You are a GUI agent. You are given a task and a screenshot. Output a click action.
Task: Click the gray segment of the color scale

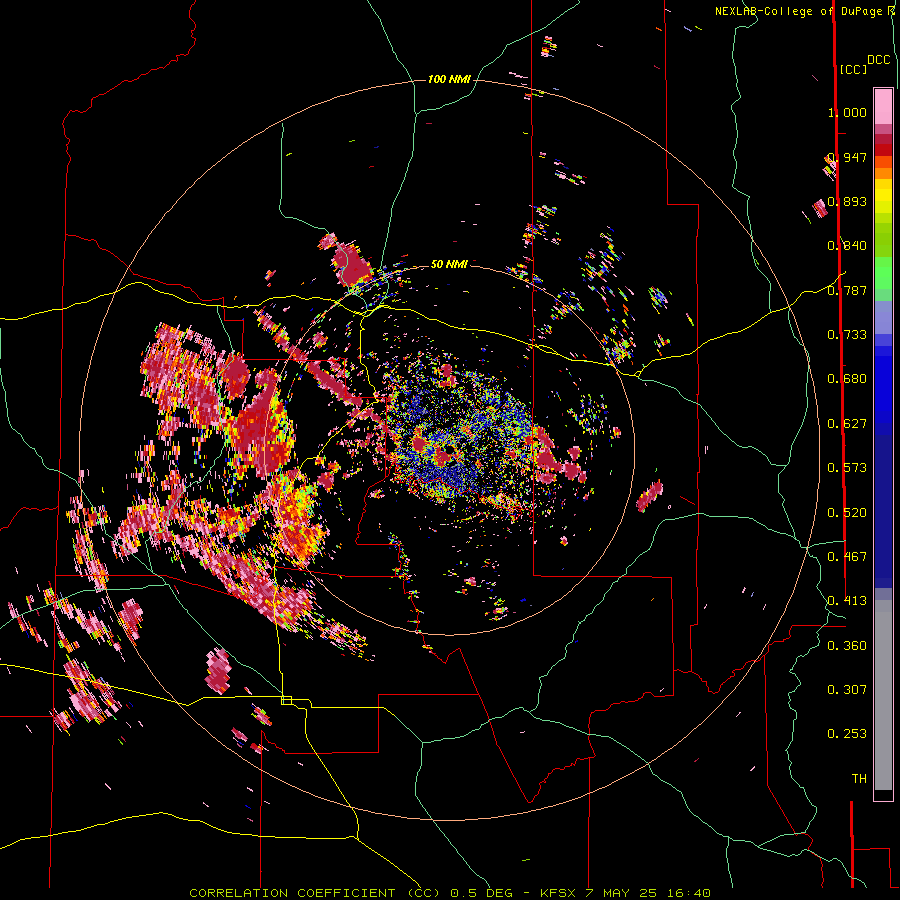883,695
